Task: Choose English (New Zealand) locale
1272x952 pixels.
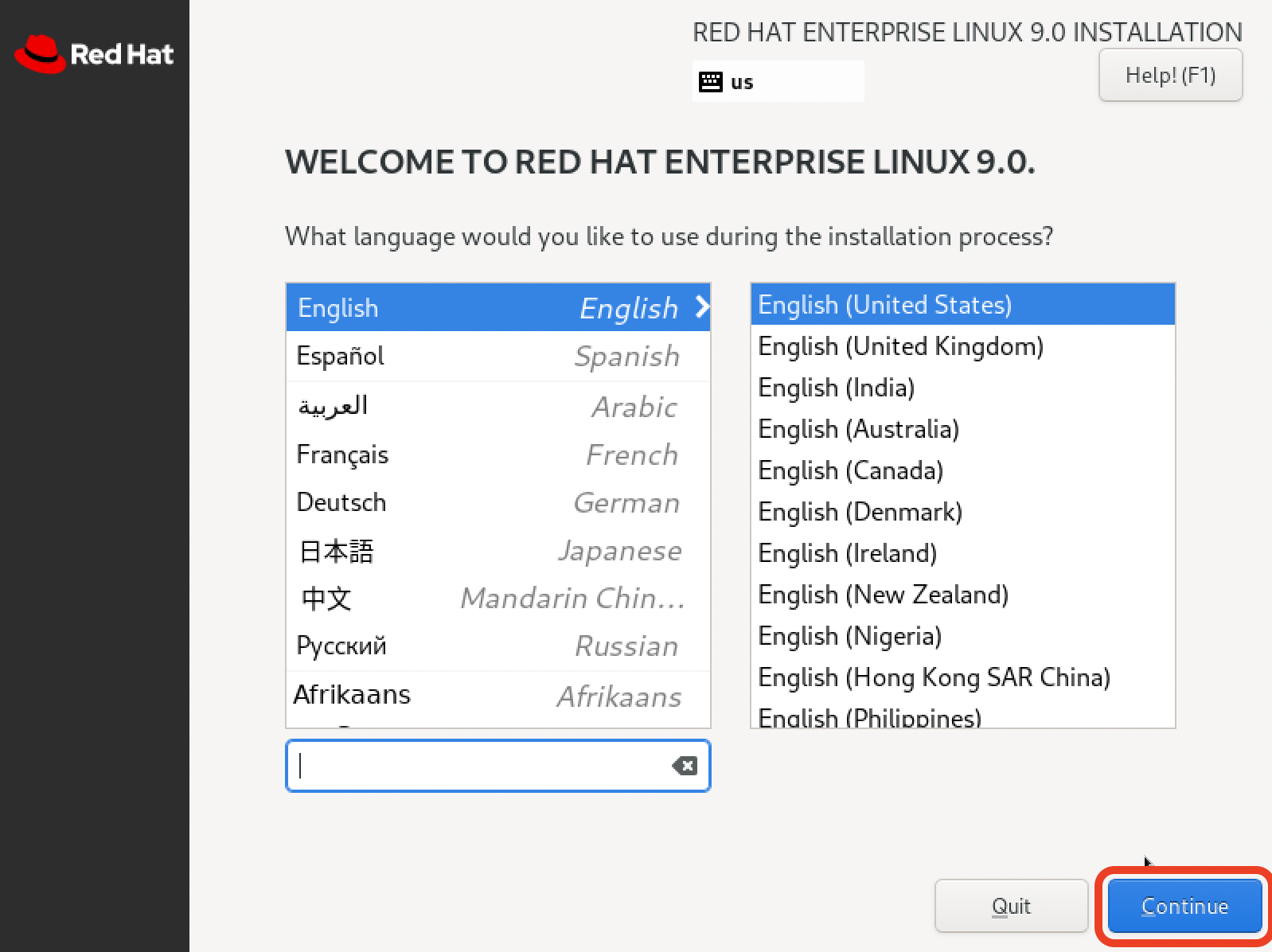Action: pyautogui.click(x=962, y=595)
